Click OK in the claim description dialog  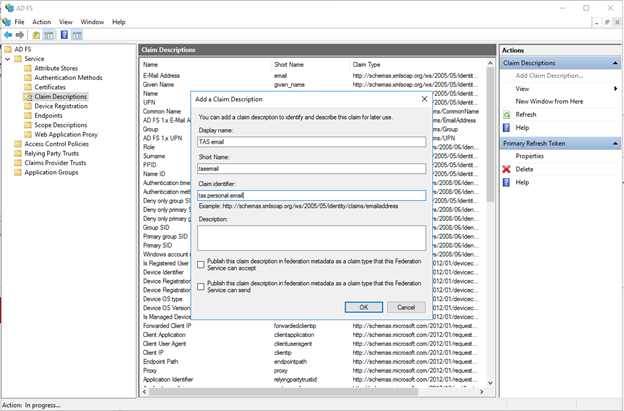click(364, 307)
